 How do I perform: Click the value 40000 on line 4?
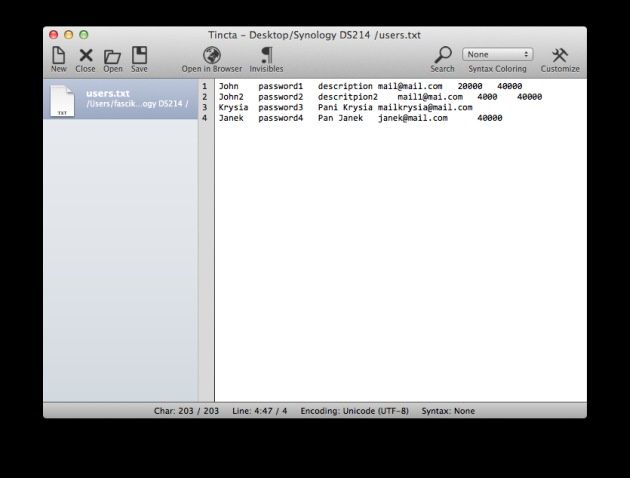[x=489, y=118]
